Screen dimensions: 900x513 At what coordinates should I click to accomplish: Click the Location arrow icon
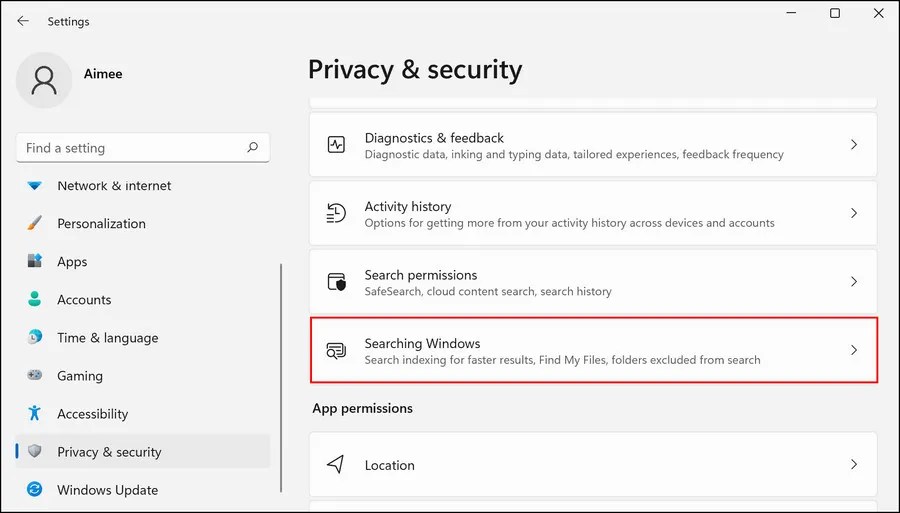pyautogui.click(x=336, y=464)
